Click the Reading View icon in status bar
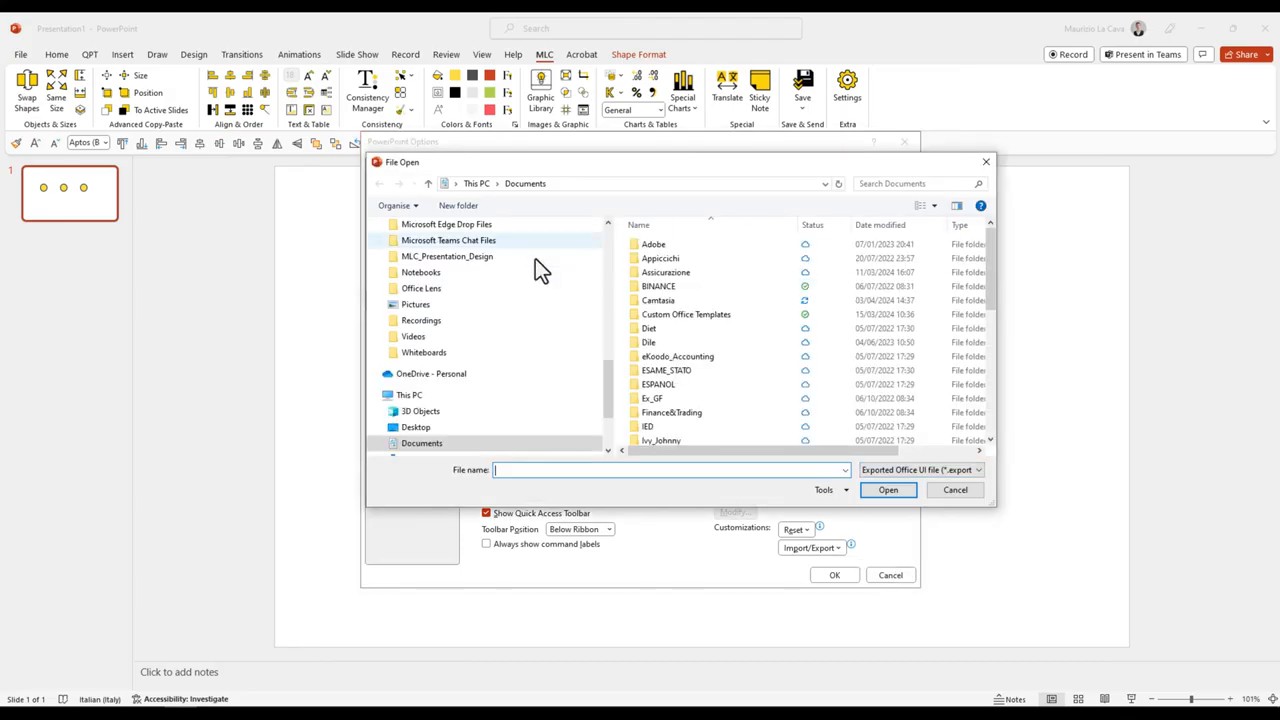The height and width of the screenshot is (720, 1280). (1104, 699)
